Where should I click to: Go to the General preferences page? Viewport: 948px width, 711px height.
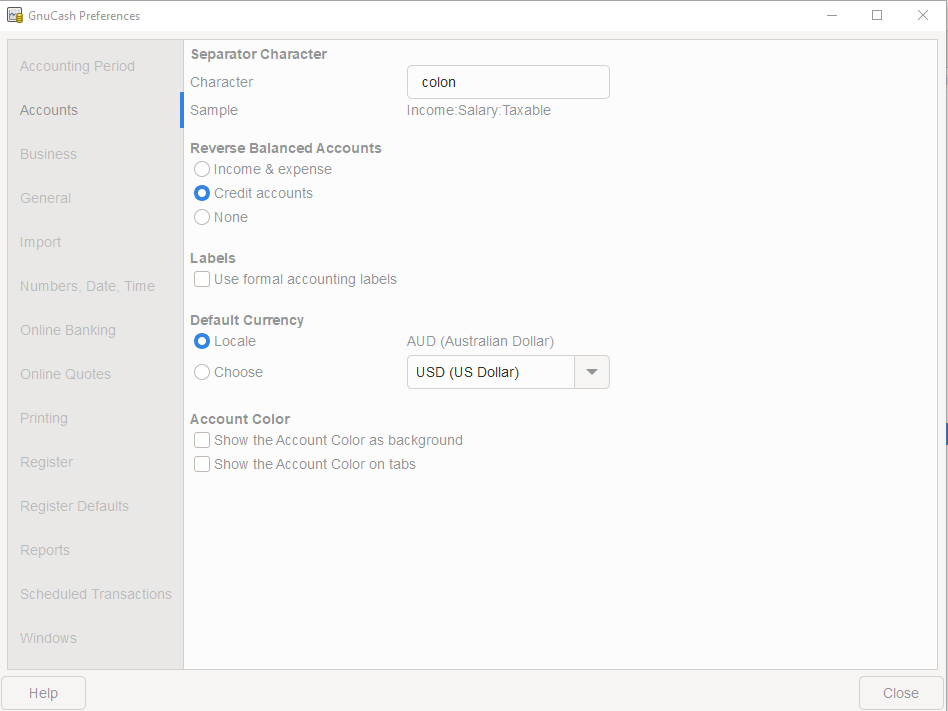click(x=45, y=198)
